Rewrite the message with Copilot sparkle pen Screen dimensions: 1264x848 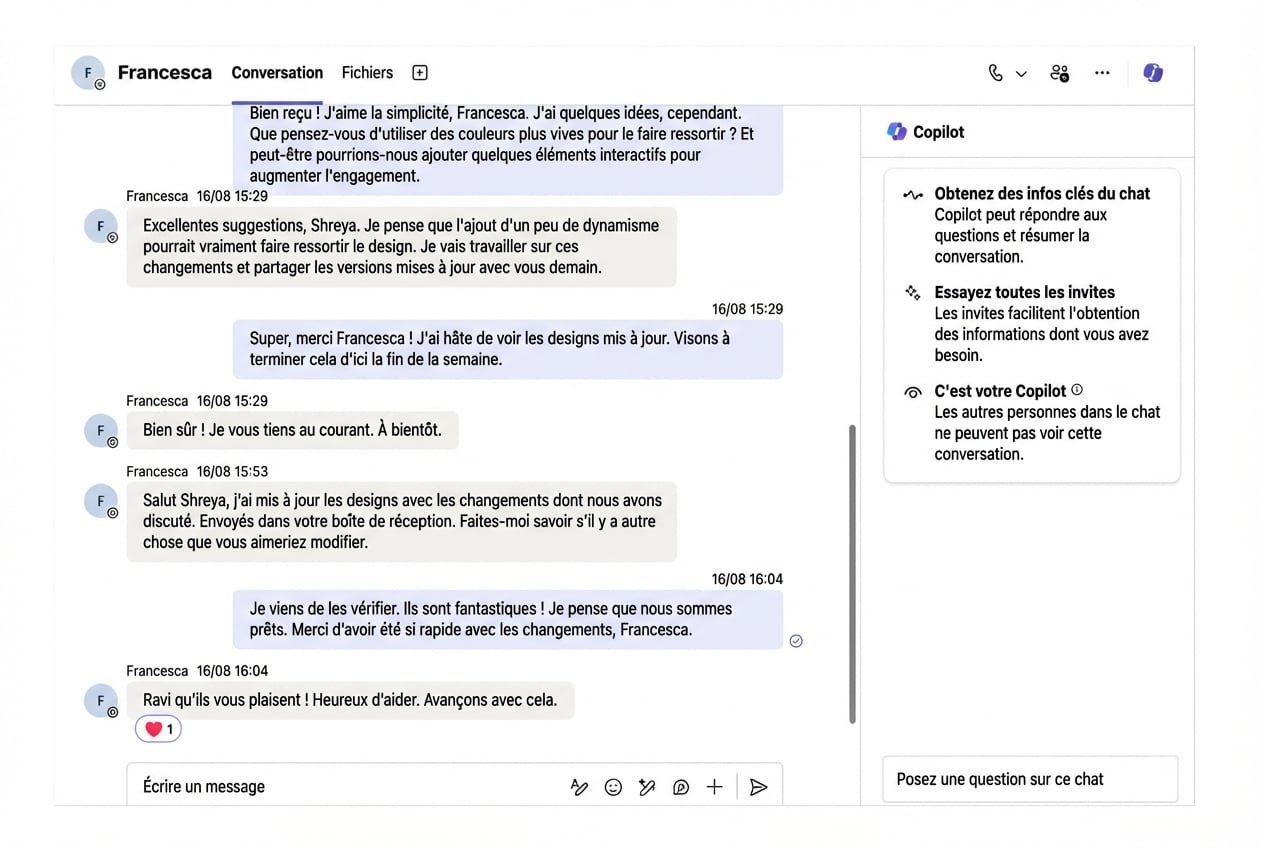(647, 787)
